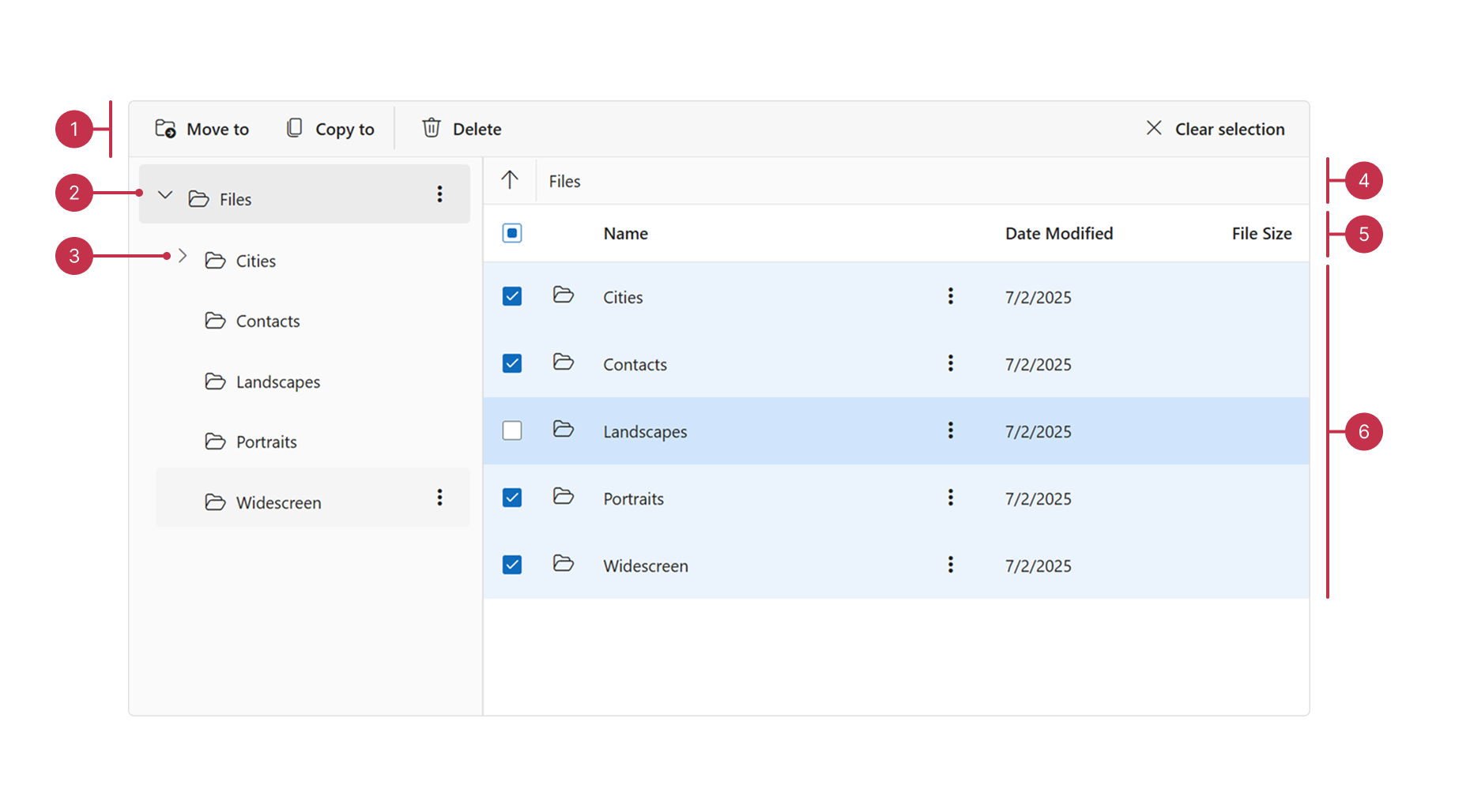The width and height of the screenshot is (1470, 812).
Task: Click the Delete trash icon
Action: 432,128
